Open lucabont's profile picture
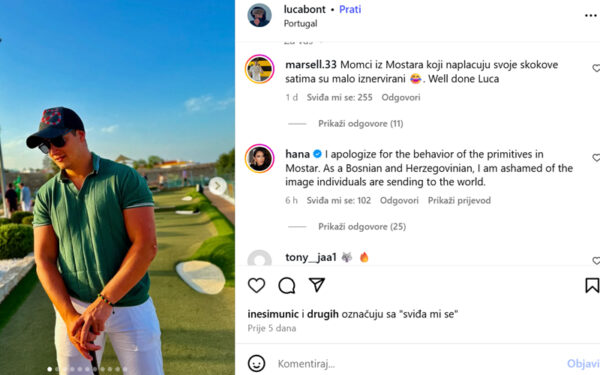This screenshot has width=600, height=375. [x=259, y=15]
